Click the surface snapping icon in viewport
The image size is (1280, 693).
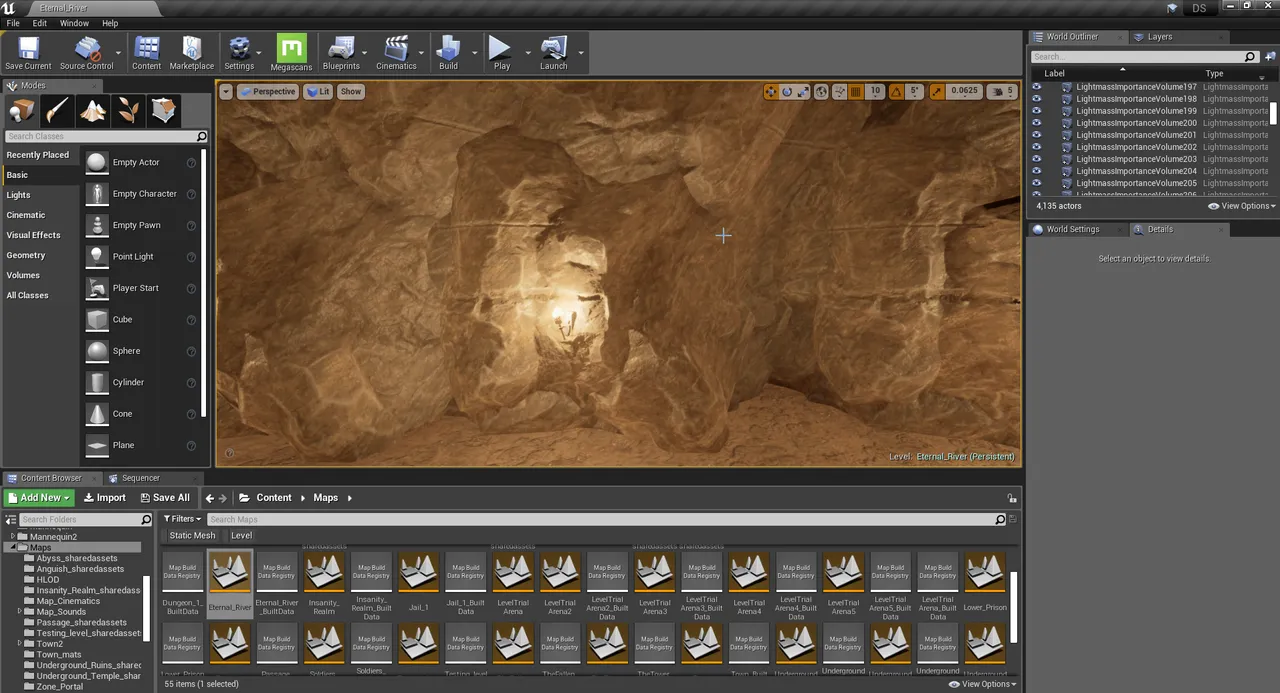(x=839, y=91)
